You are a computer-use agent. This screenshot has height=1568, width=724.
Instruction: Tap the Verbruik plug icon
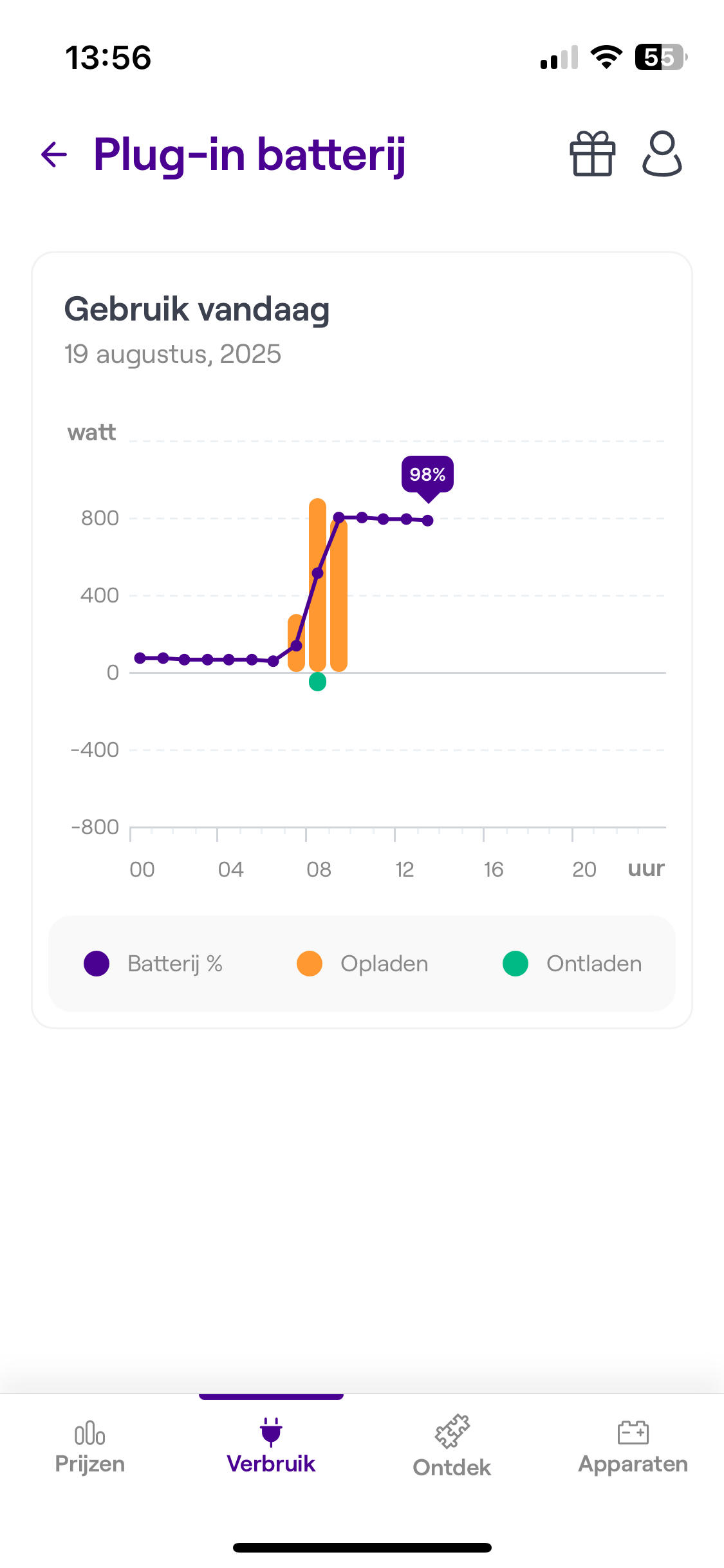271,1432
